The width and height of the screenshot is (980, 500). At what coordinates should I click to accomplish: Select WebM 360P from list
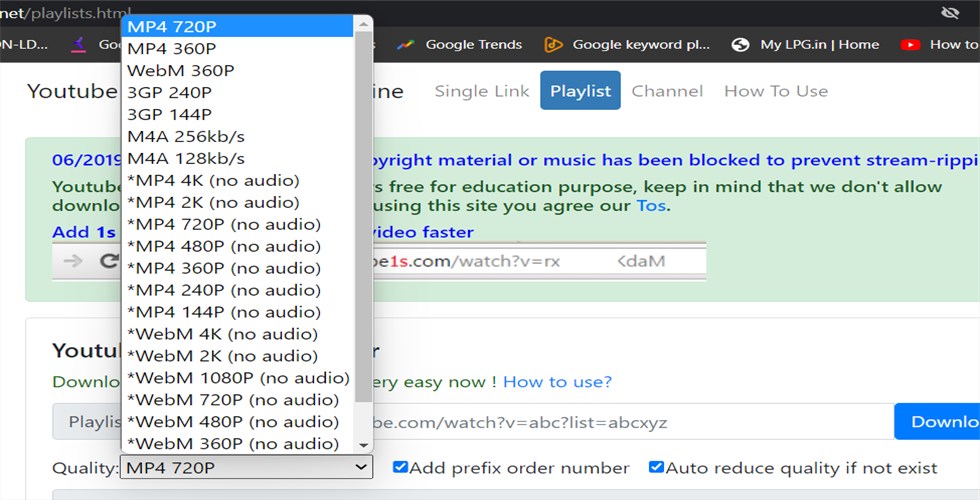pos(238,71)
